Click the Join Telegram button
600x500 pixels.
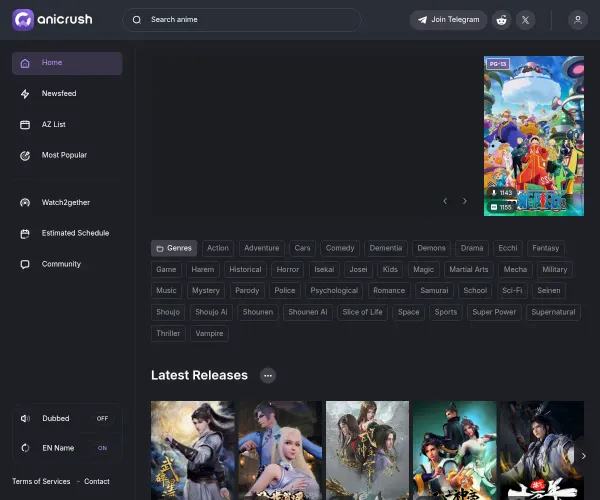448,20
